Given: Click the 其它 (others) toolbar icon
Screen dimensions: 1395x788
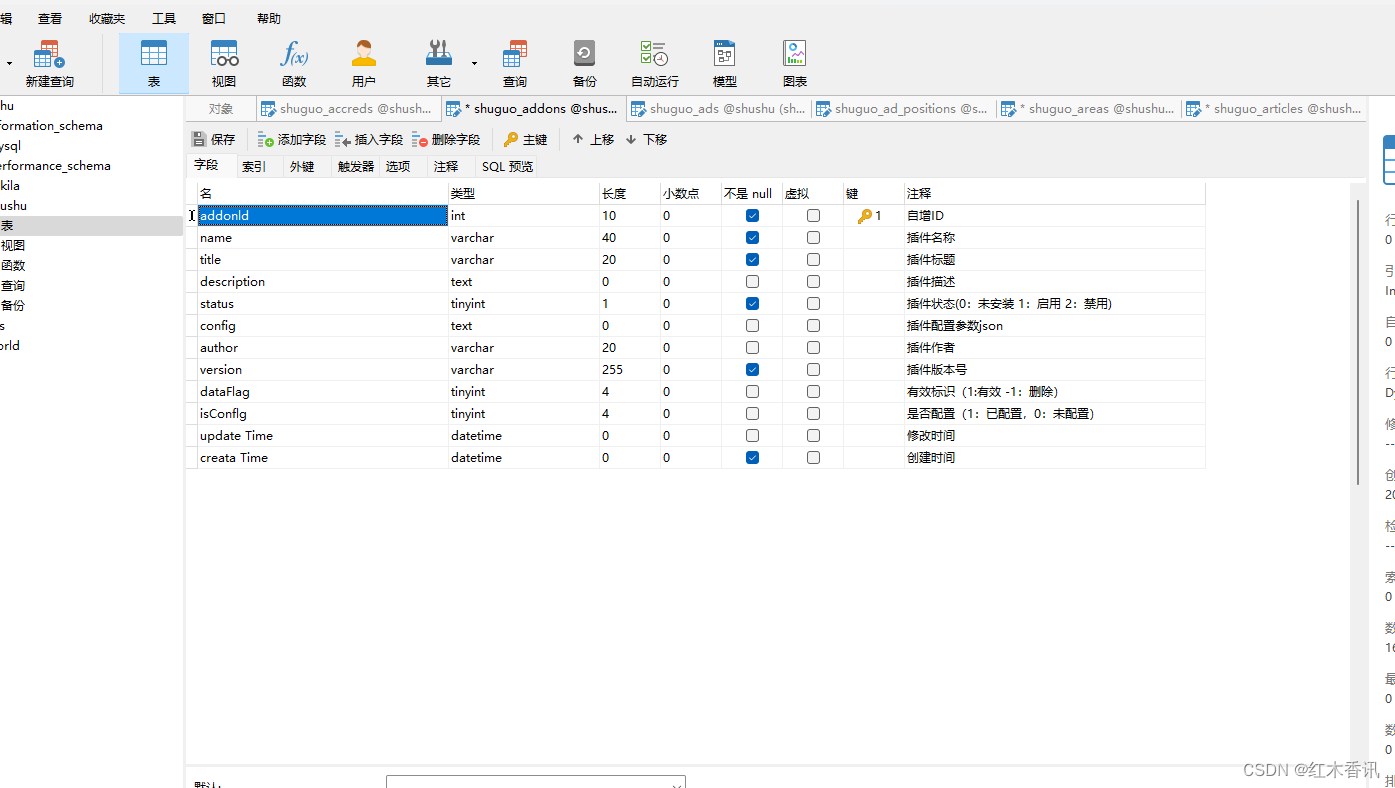Looking at the screenshot, I should [438, 64].
